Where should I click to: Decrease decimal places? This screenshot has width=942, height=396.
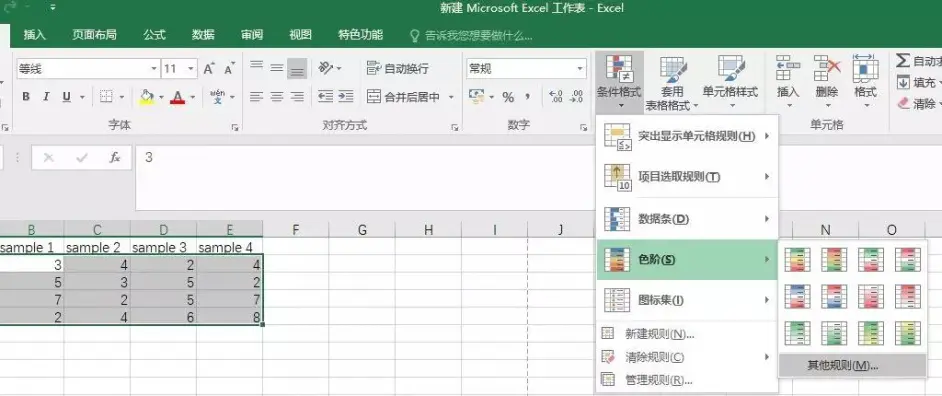[577, 97]
